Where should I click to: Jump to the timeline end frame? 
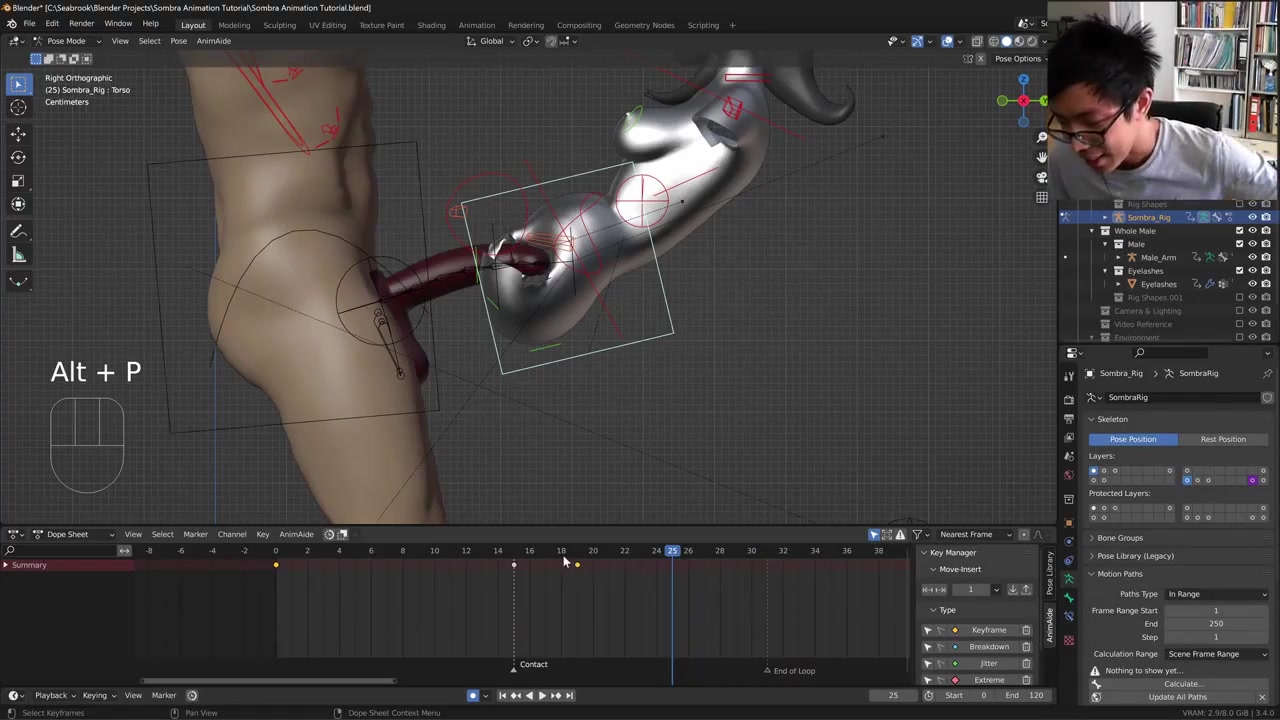tap(569, 696)
